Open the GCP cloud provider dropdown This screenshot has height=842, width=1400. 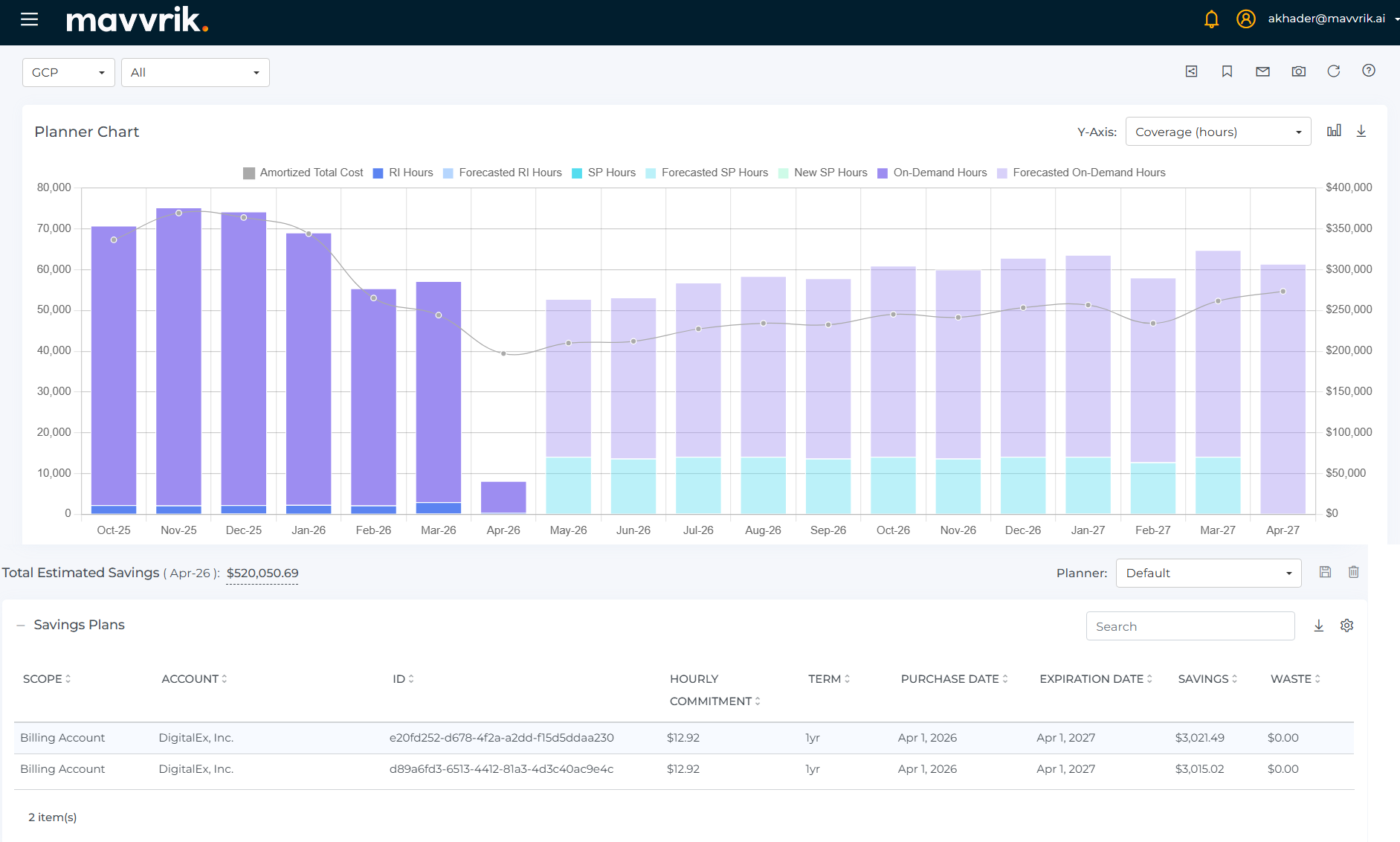(68, 73)
